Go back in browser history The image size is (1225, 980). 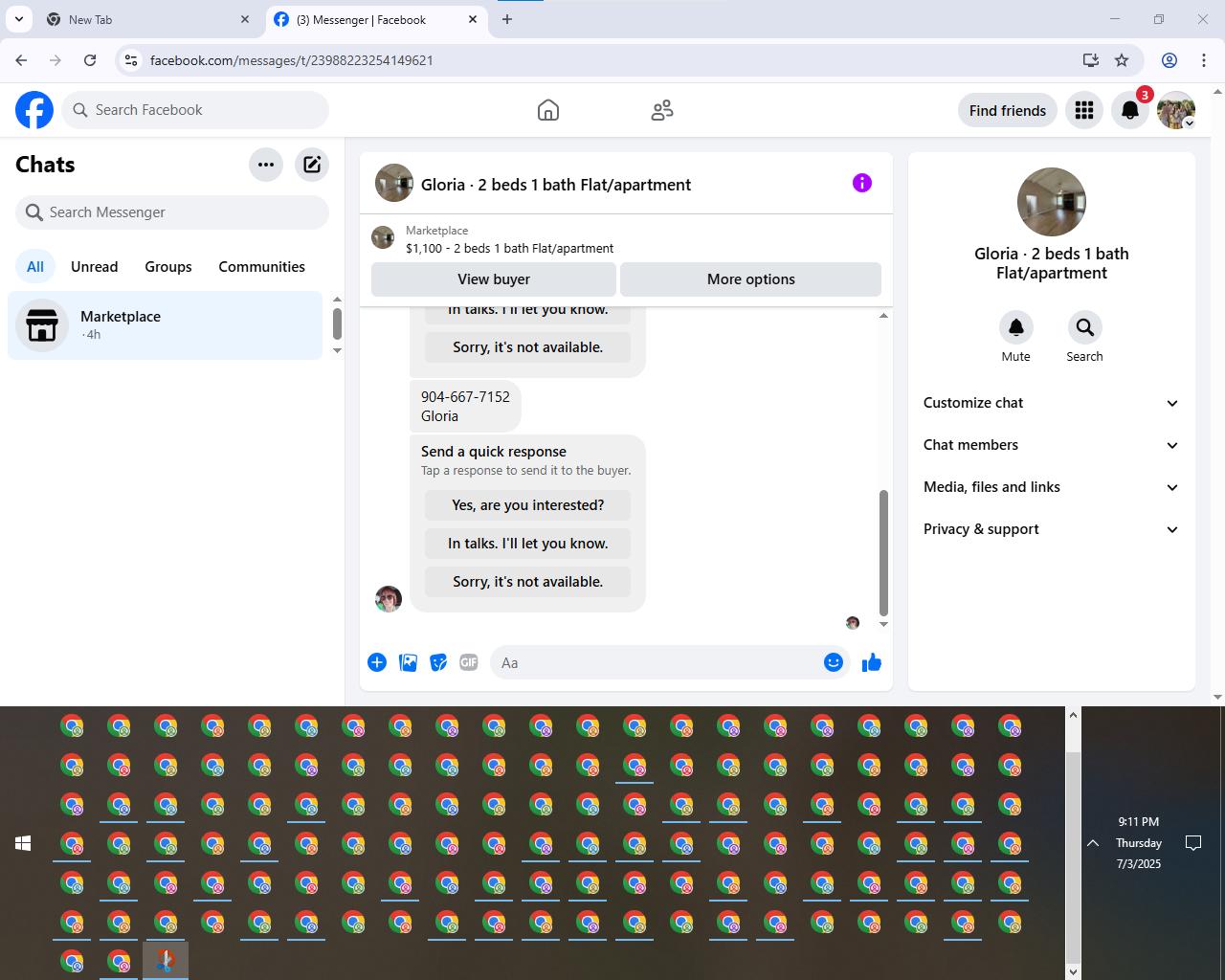tap(21, 60)
